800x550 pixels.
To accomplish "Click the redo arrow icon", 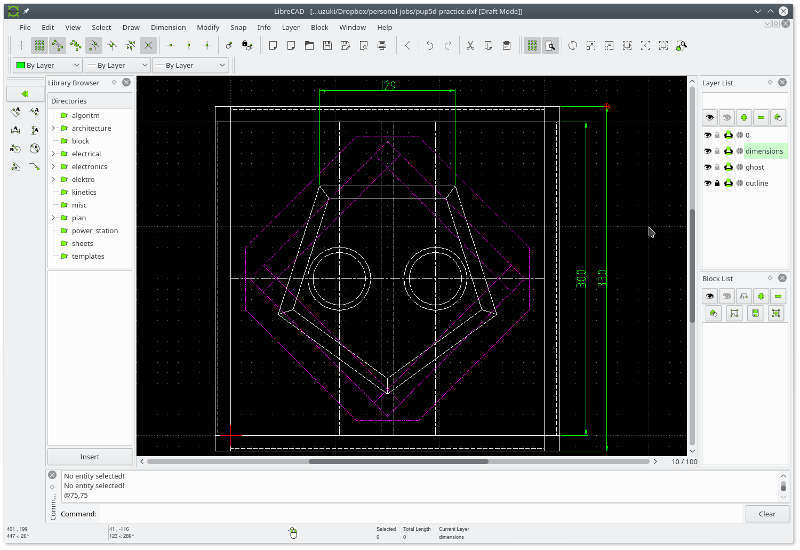I will coord(447,46).
